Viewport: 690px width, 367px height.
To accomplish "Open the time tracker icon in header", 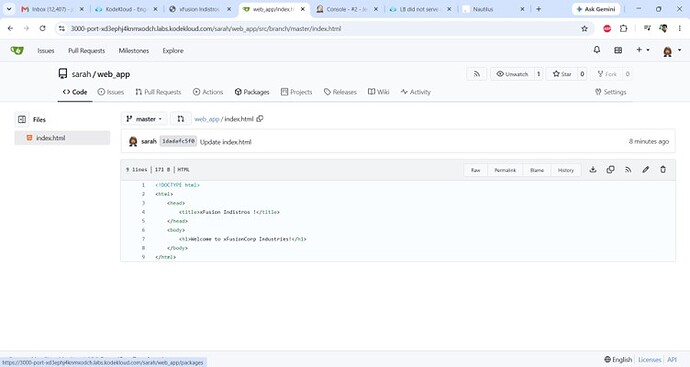I will click(x=618, y=51).
